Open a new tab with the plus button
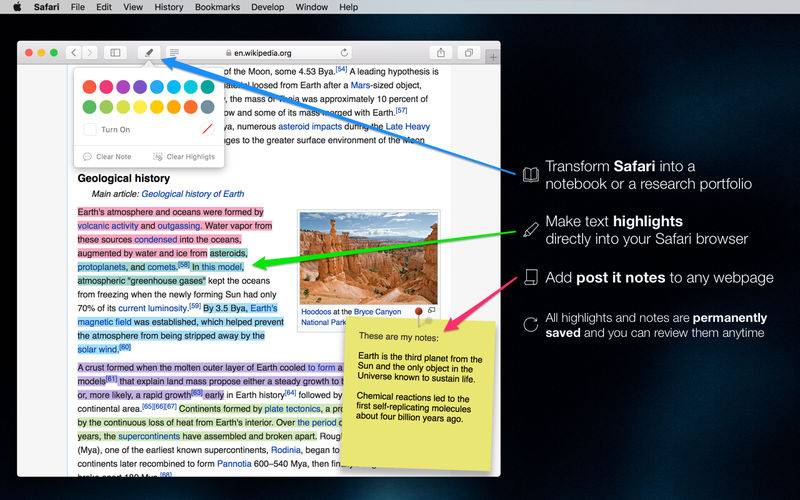This screenshot has height=500, width=800. (493, 58)
